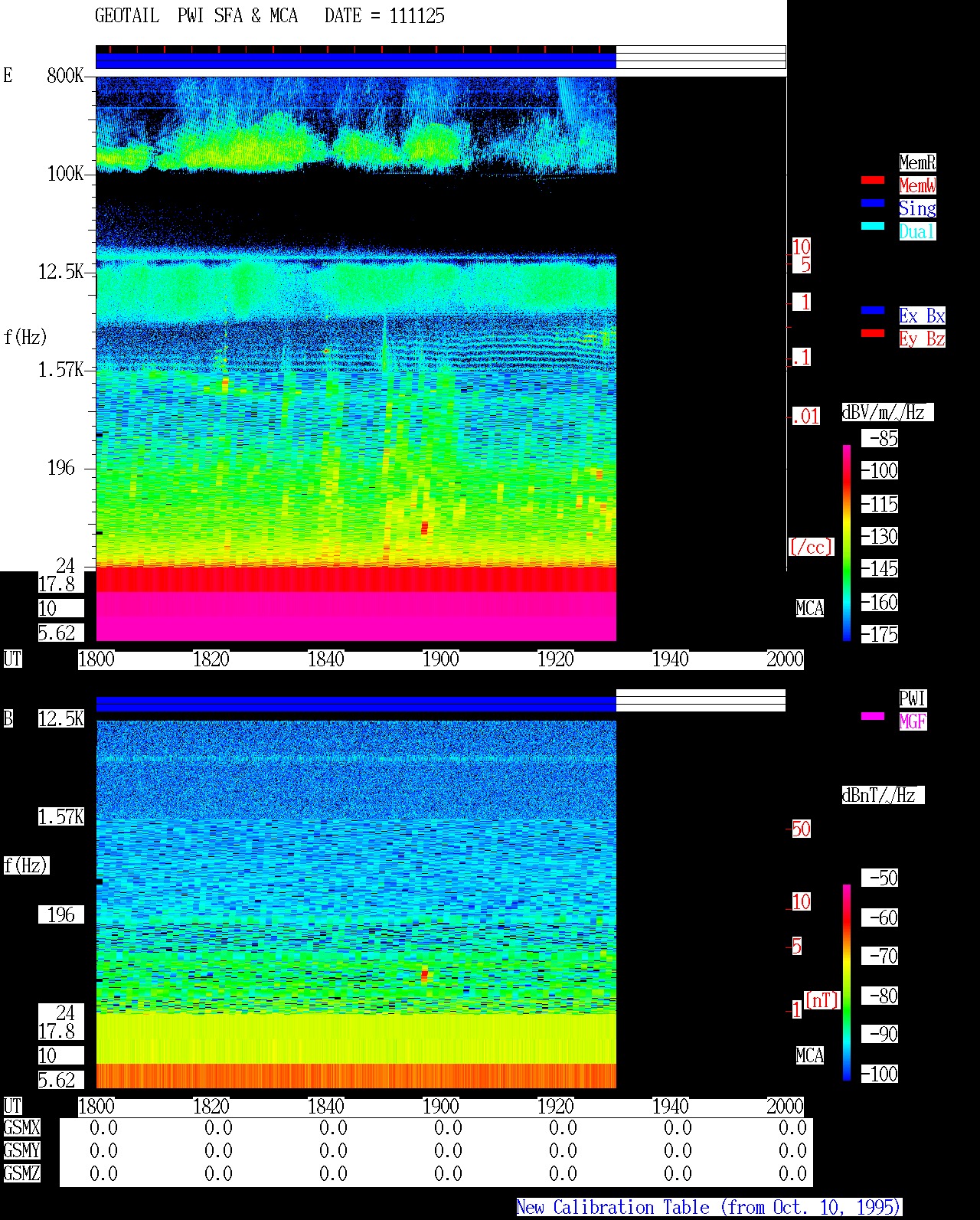This screenshot has width=980, height=1220.
Task: Click the 196 label on the B panel
Action: pos(61,914)
